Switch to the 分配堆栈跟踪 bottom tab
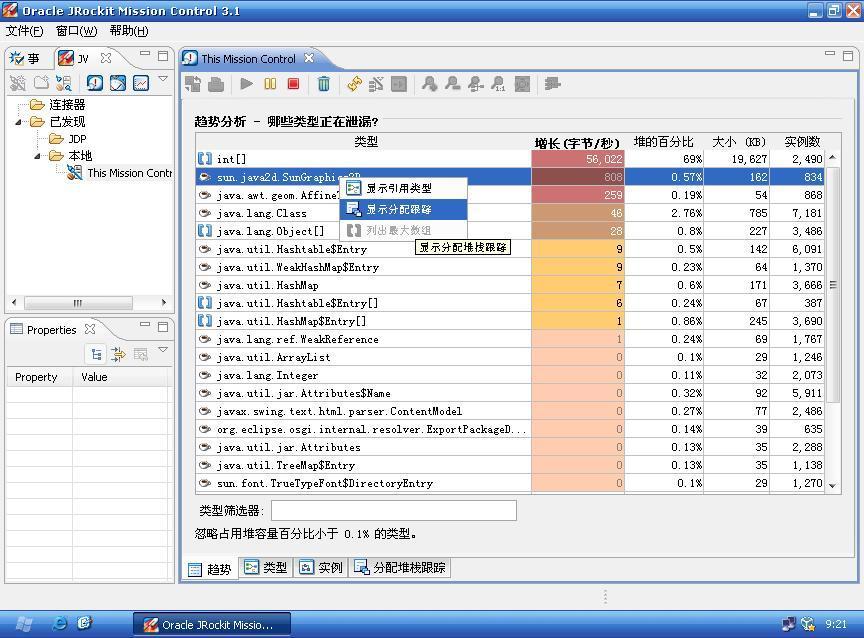This screenshot has width=864, height=638. click(400, 567)
